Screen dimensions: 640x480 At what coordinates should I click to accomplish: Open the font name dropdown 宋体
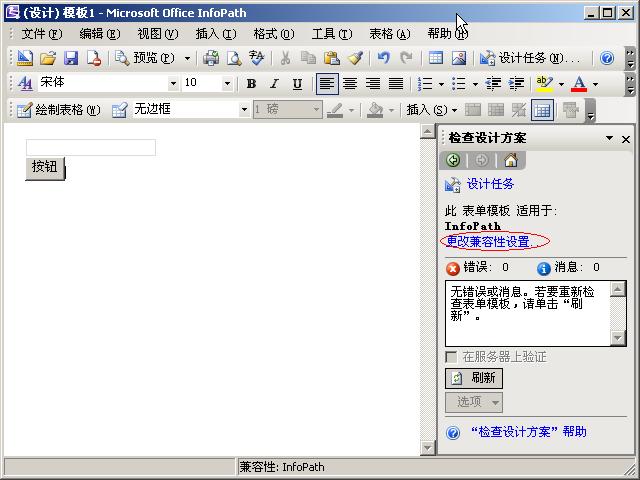pos(173,84)
